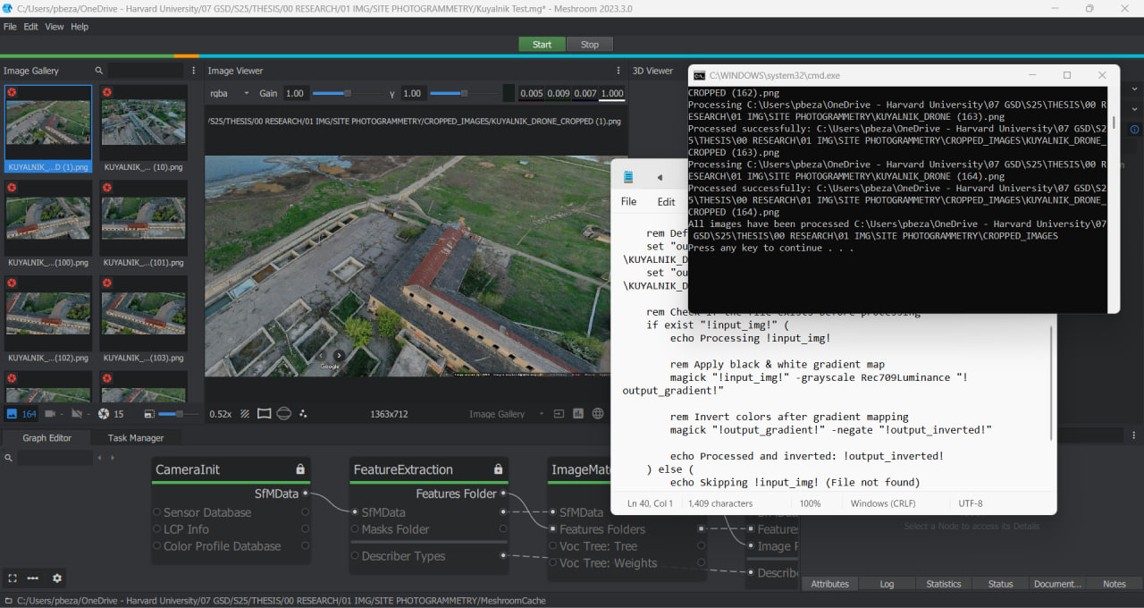This screenshot has height=608, width=1144.
Task: Click the fit graph view icon
Action: coord(12,578)
